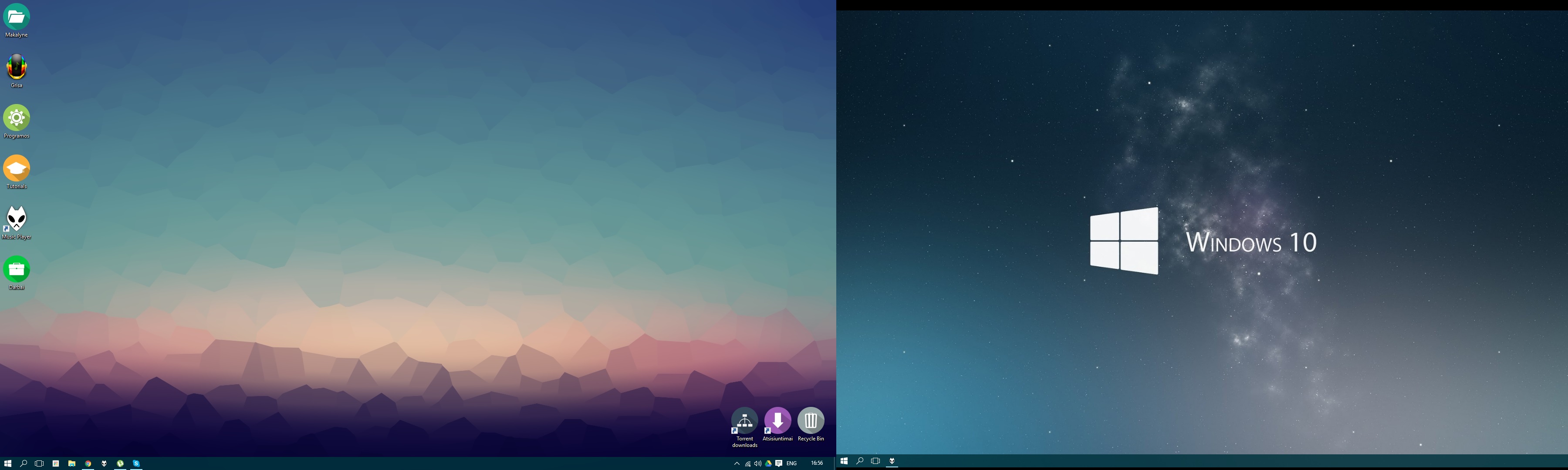
Task: Switch to uTorrent in the taskbar
Action: click(x=121, y=463)
